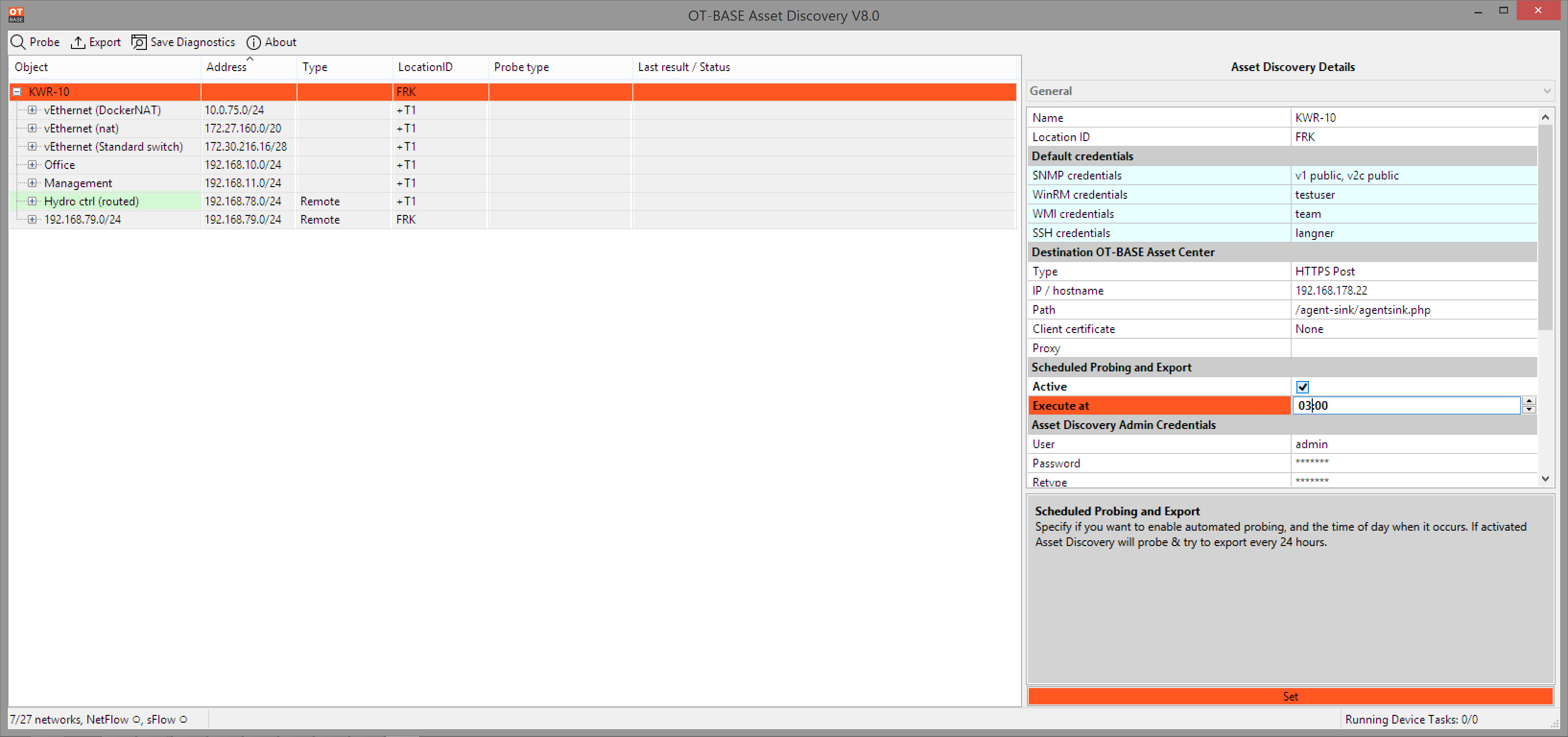Screen dimensions: 1568x737
Task: Click FRK LocationID in 192.168.79.0/24 row
Action: tap(406, 220)
